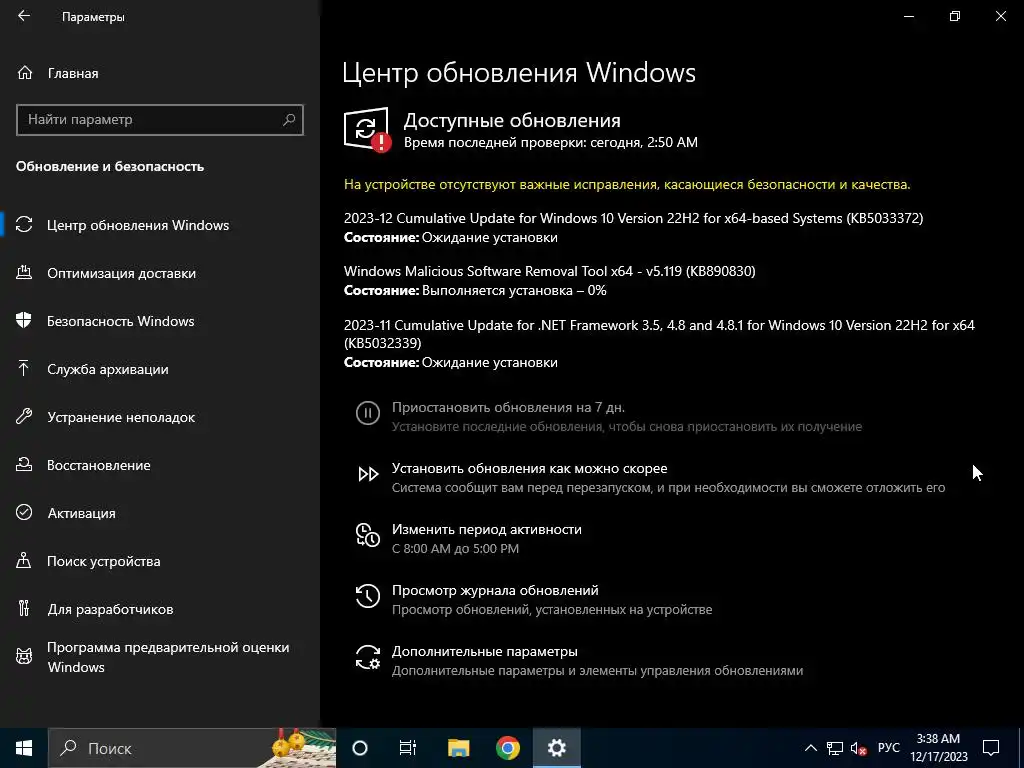Open Дополнительные параметры
This screenshot has width=1024, height=768.
[485, 652]
